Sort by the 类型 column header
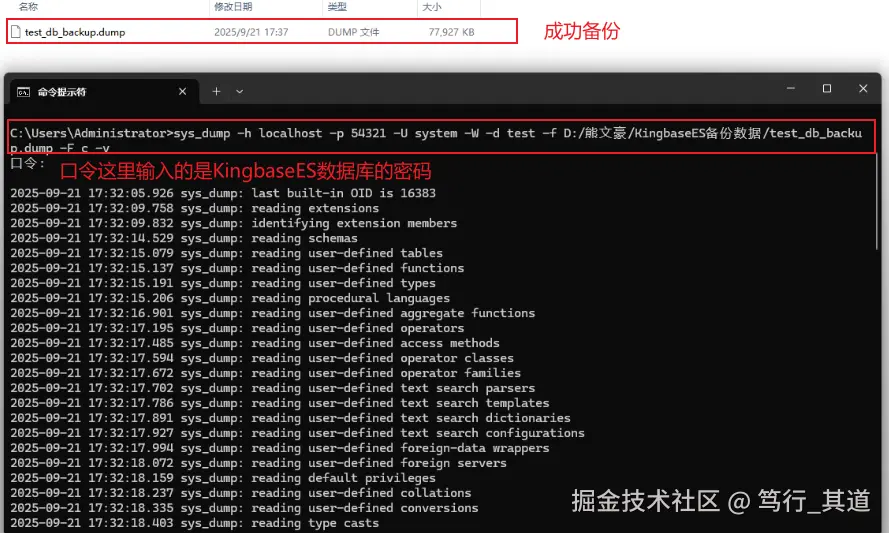Image resolution: width=889 pixels, height=533 pixels. pyautogui.click(x=337, y=7)
